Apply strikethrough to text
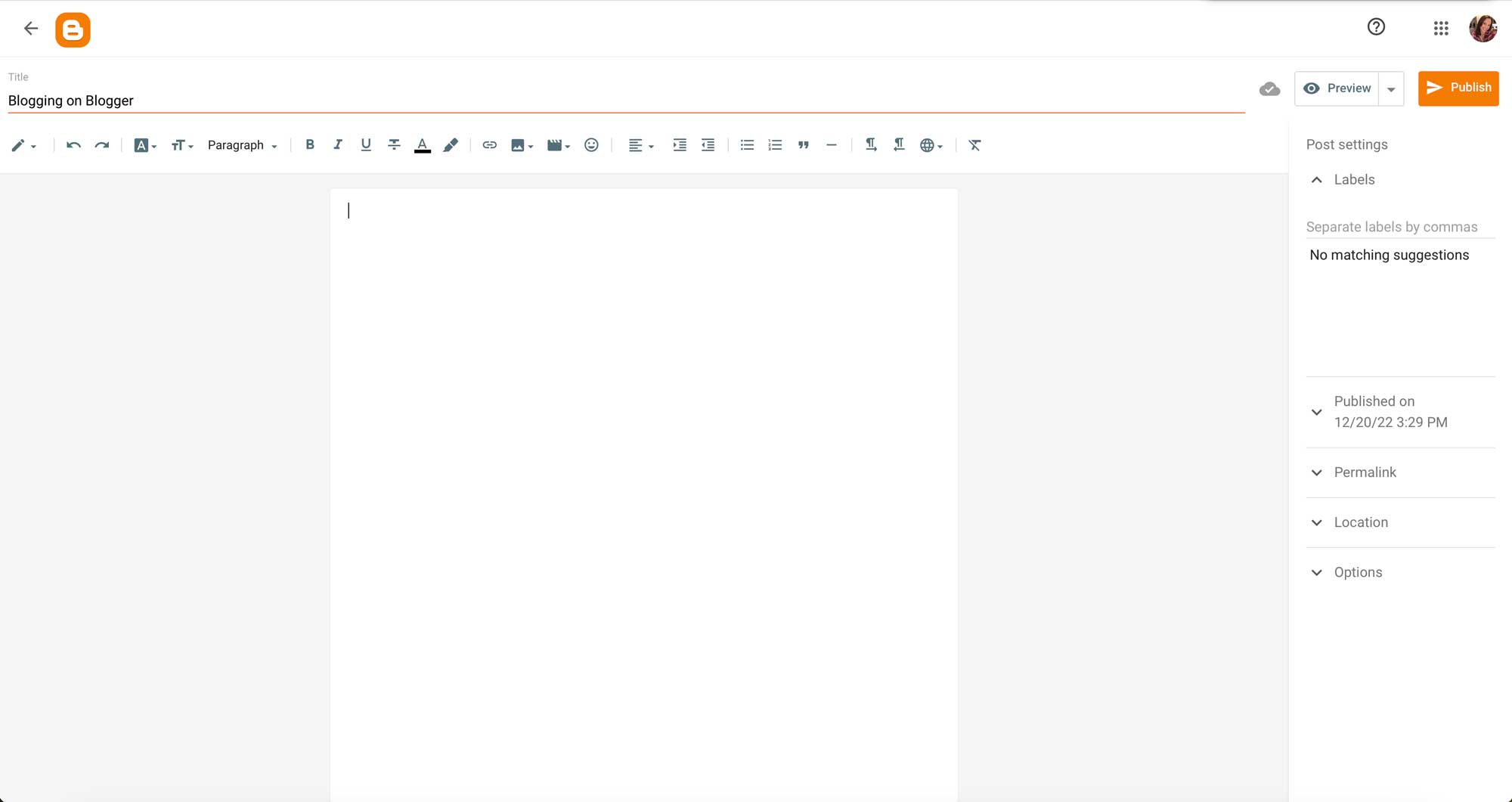Image resolution: width=1512 pixels, height=802 pixels. click(394, 144)
